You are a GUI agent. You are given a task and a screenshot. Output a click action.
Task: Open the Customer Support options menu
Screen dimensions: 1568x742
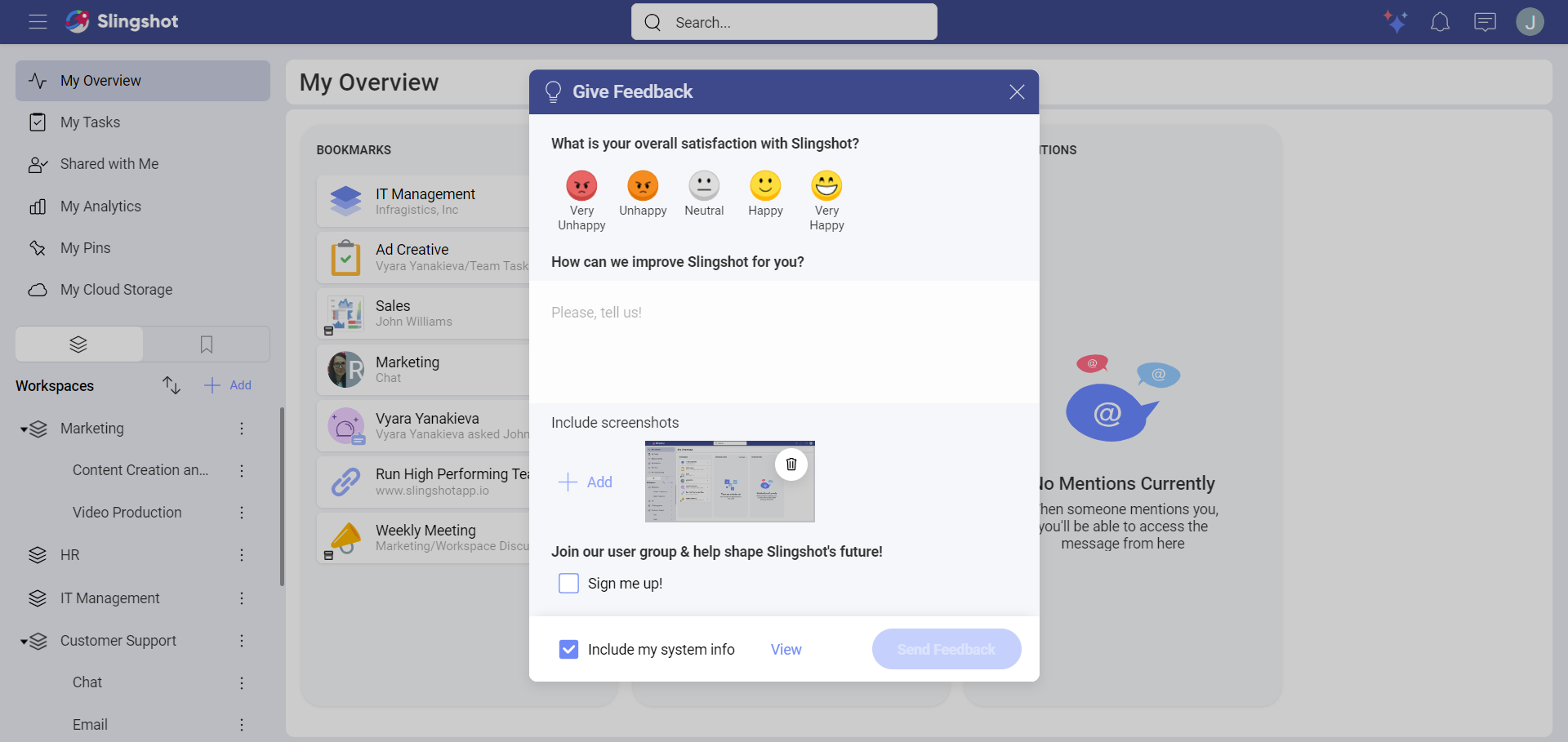[242, 641]
